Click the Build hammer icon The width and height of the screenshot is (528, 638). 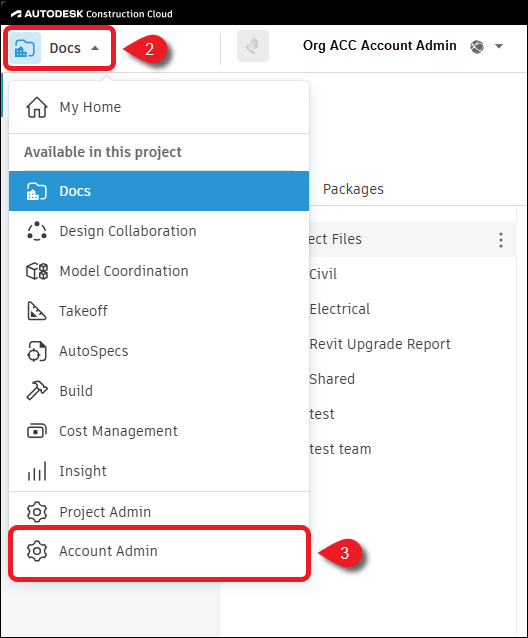tap(37, 391)
